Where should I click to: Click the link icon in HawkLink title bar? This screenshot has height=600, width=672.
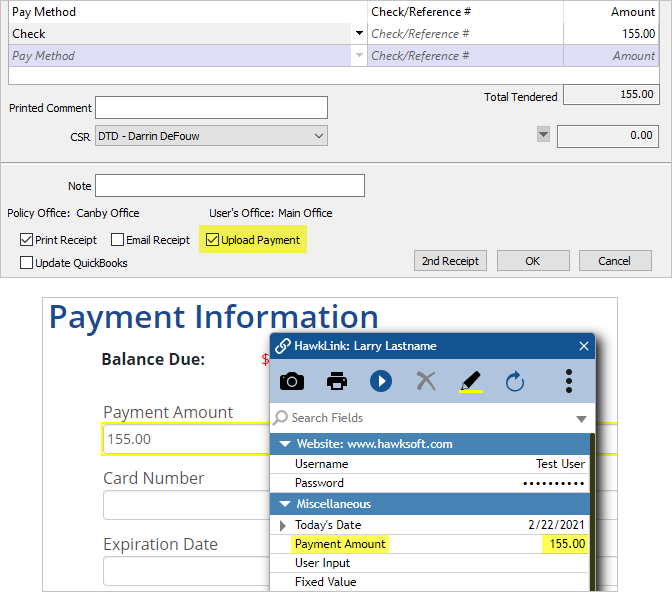(x=283, y=346)
